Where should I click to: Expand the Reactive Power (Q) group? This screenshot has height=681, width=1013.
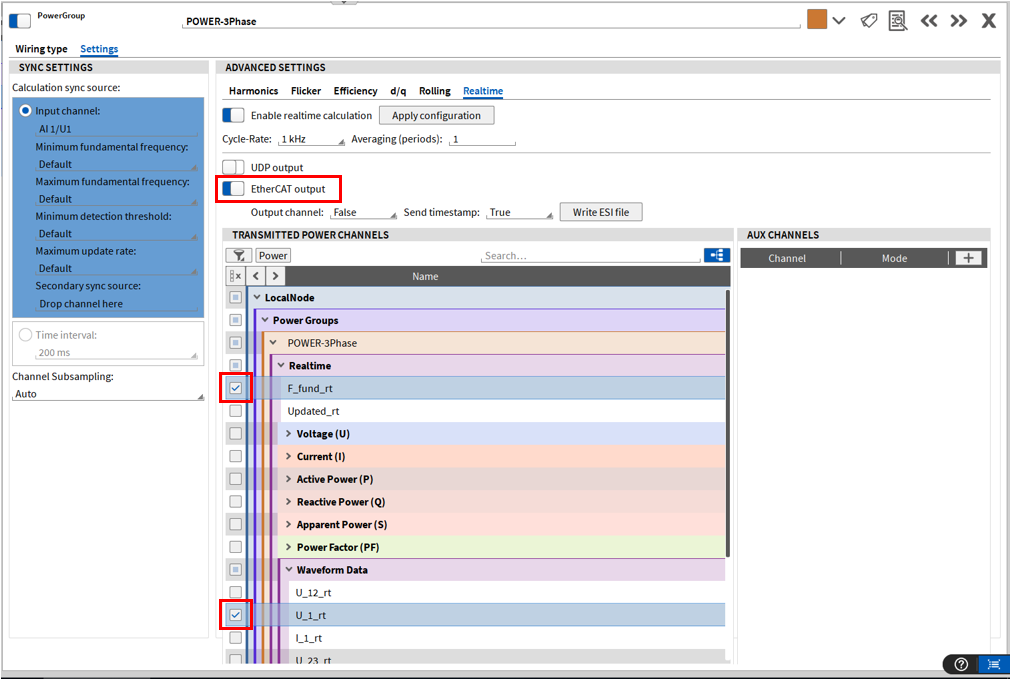click(x=289, y=501)
